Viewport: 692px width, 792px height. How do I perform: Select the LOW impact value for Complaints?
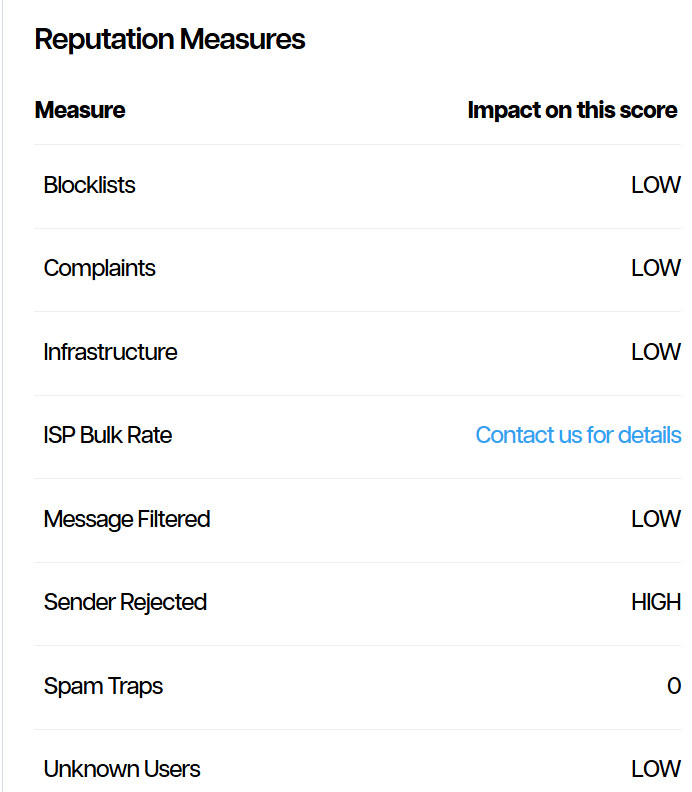click(x=655, y=268)
